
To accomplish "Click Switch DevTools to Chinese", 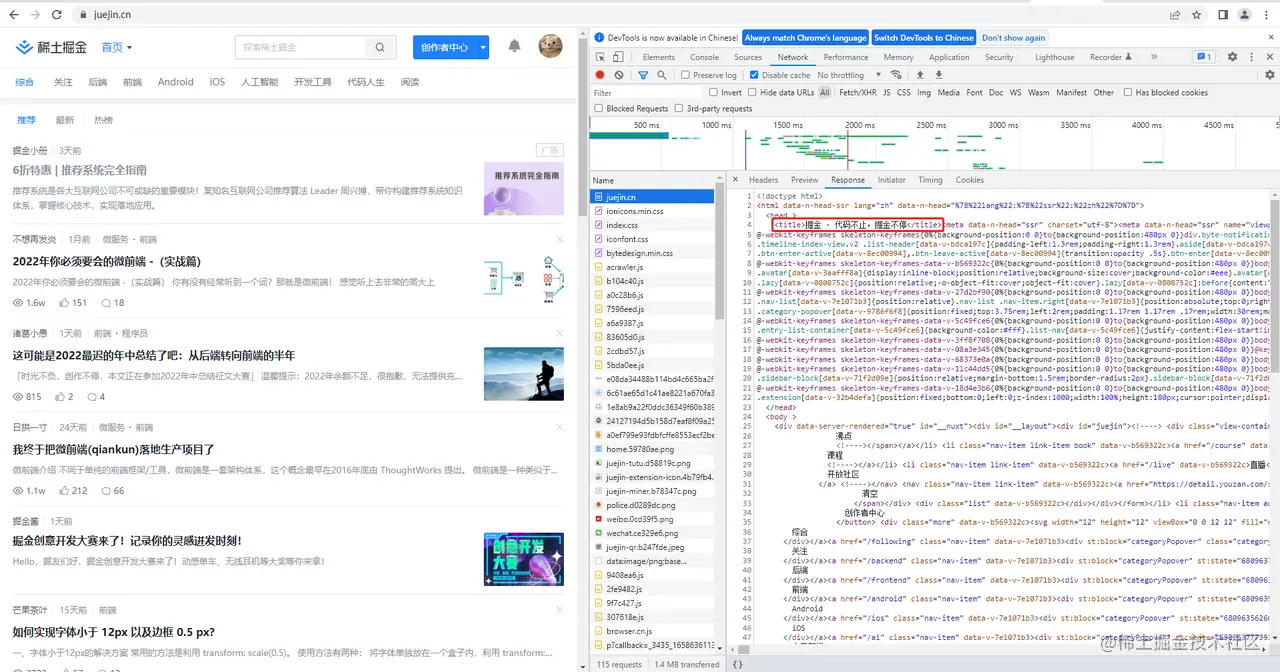I will coord(923,38).
